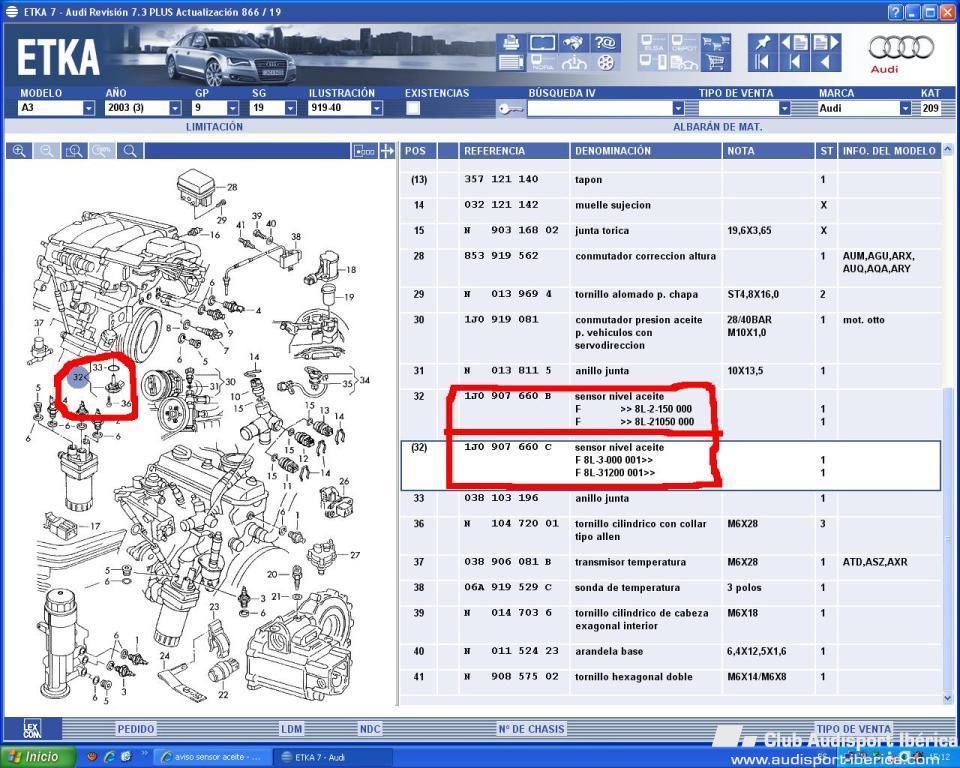The image size is (960, 768).
Task: Click the zoom area selection magnifier icon
Action: point(74,151)
